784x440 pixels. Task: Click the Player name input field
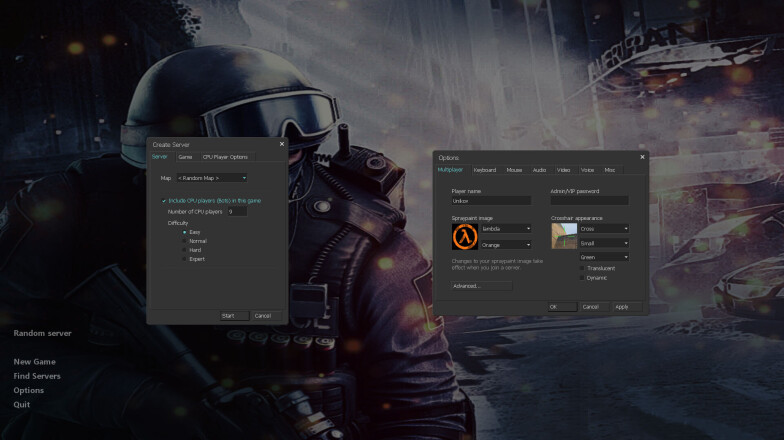[x=491, y=201]
